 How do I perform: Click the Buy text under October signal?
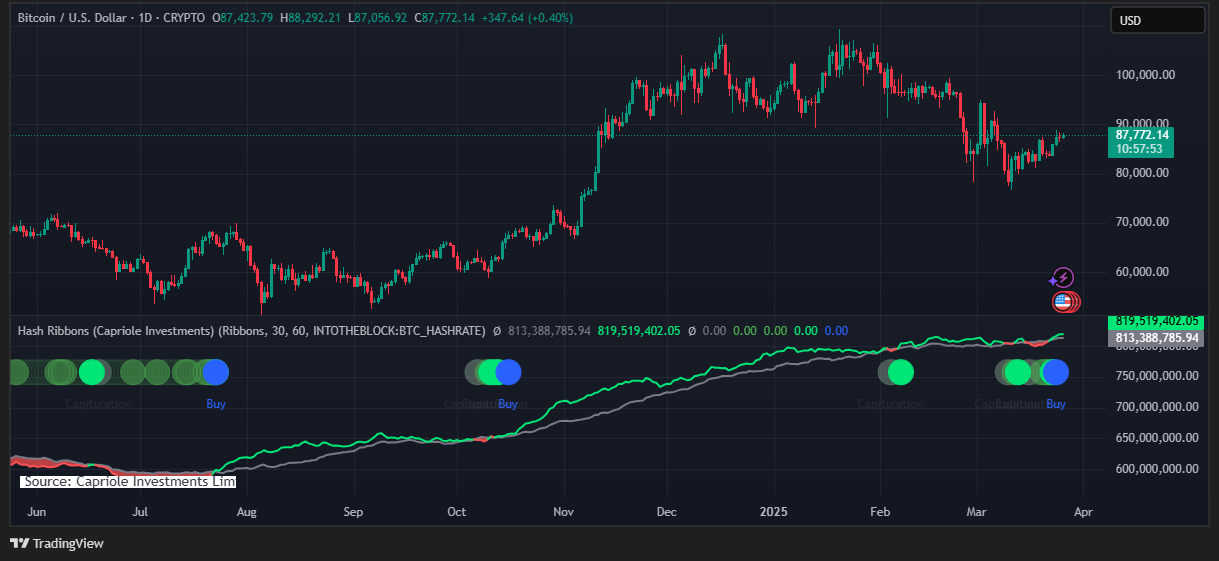point(508,404)
